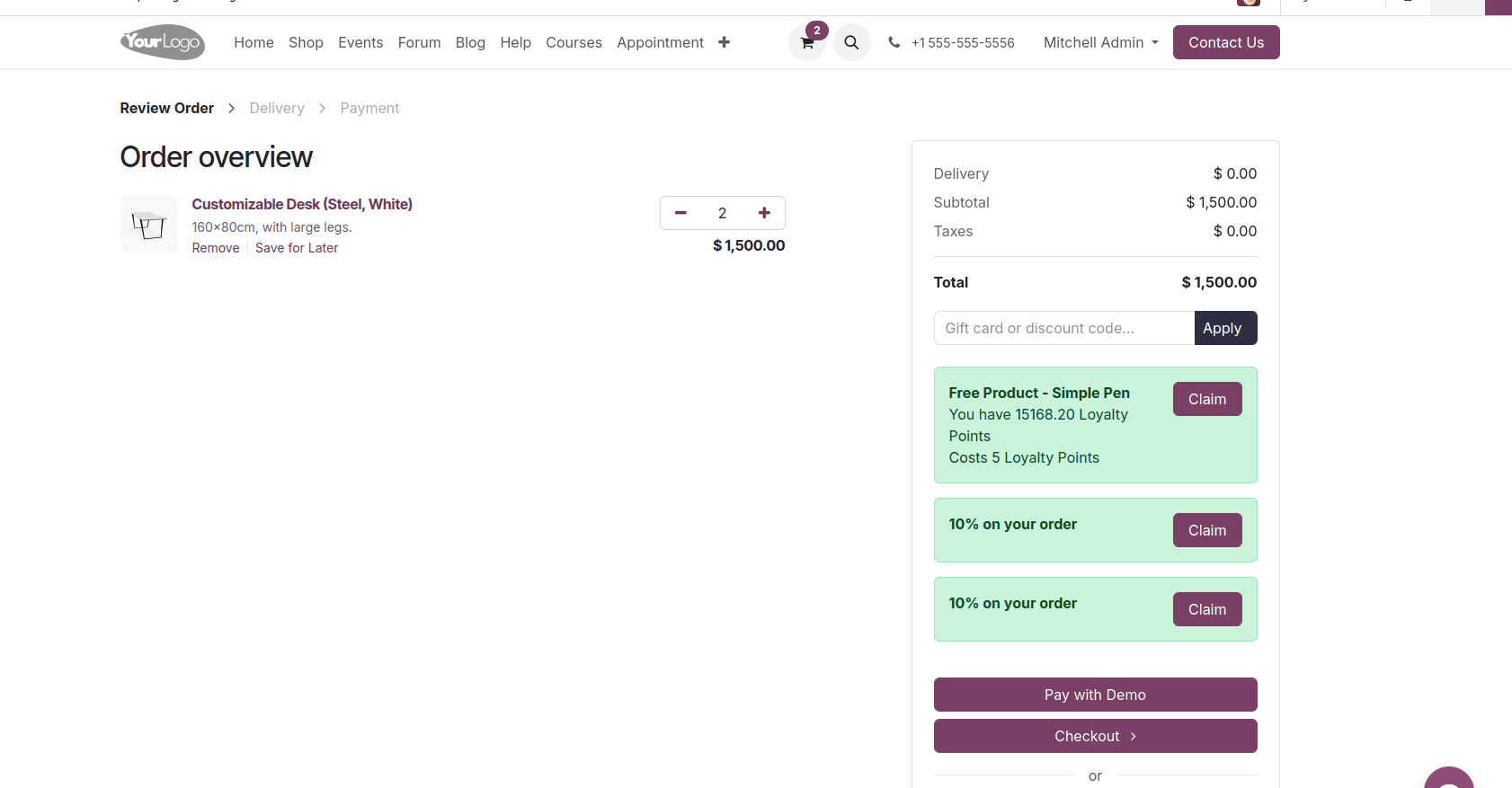Open Customizable Desk (Steel, White) product link
1512x788 pixels.
[x=302, y=204]
